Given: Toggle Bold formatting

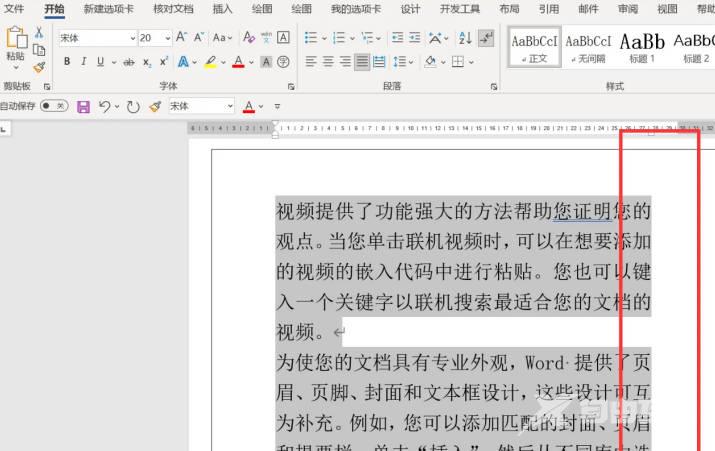Looking at the screenshot, I should pyautogui.click(x=67, y=62).
